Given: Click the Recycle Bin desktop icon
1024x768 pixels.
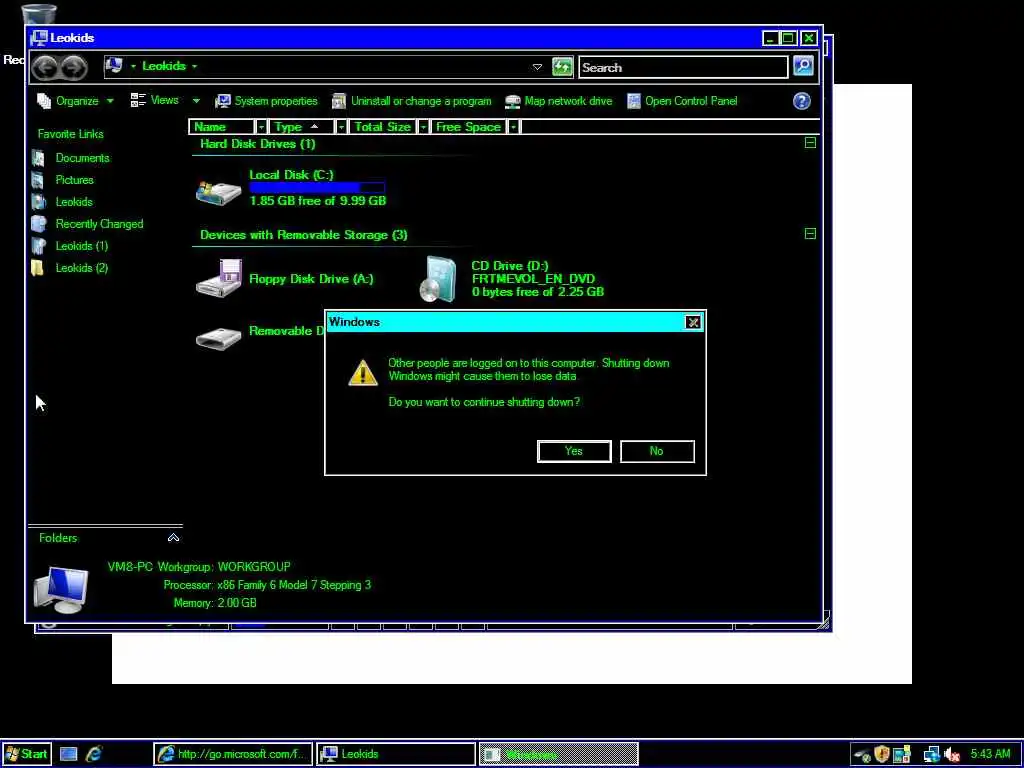Looking at the screenshot, I should pyautogui.click(x=39, y=14).
